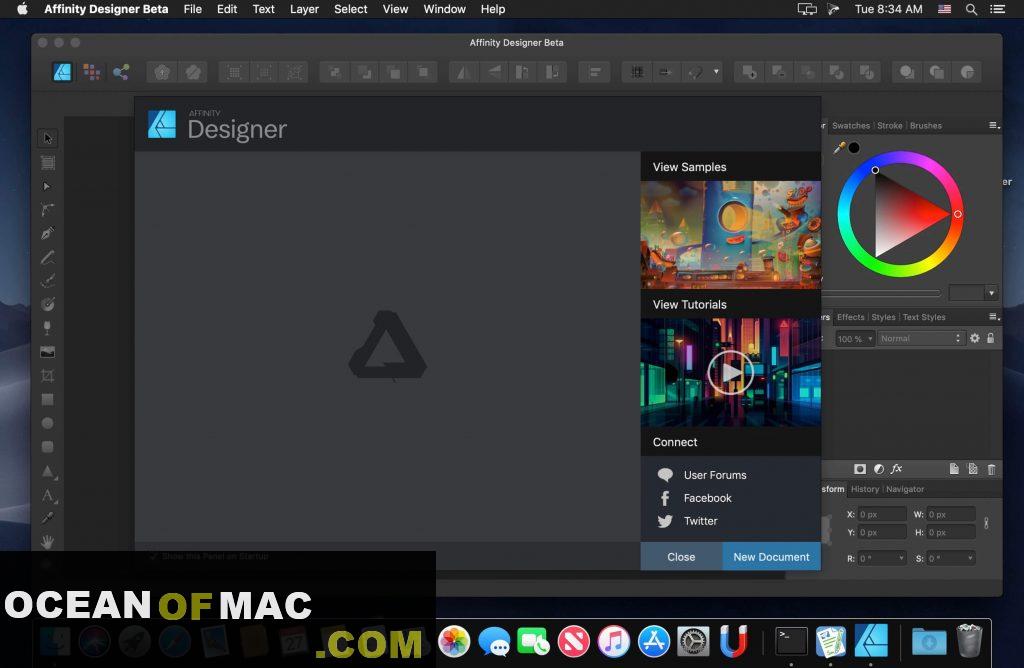Open the layer opacity 100 % dropdown

855,339
